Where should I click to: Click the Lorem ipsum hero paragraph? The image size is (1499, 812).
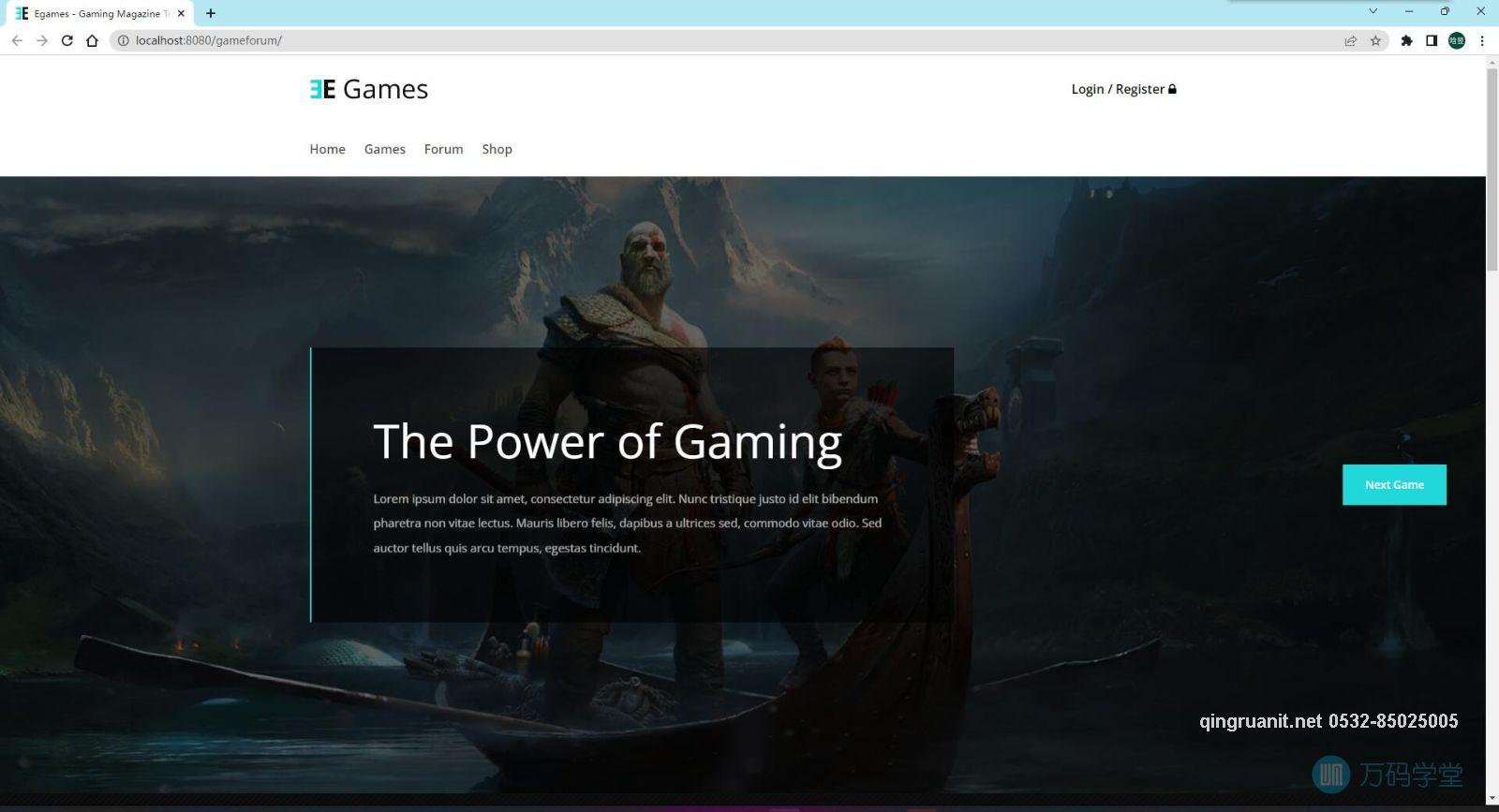627,524
